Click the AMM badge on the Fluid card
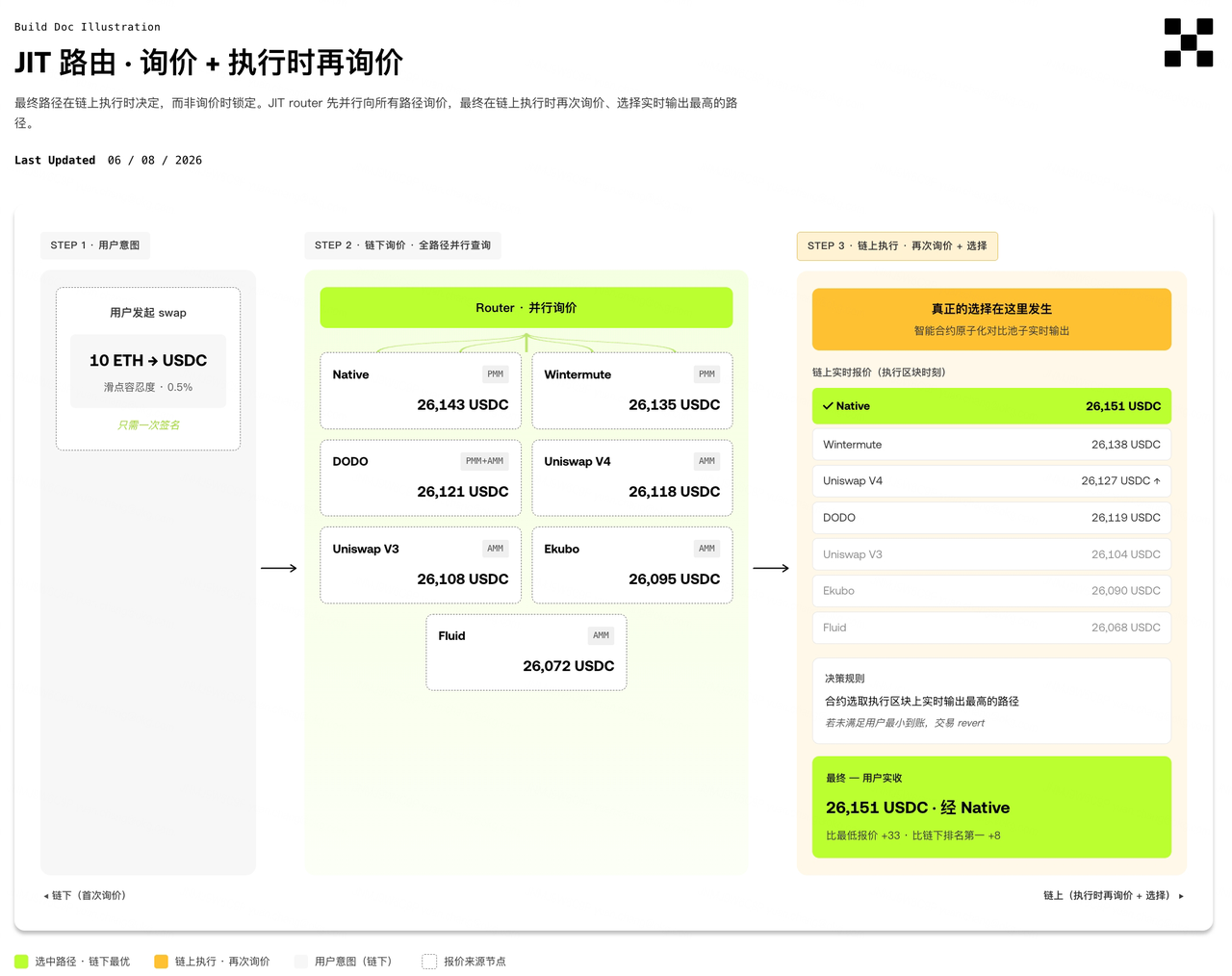The width and height of the screenshot is (1232, 976). pos(602,635)
